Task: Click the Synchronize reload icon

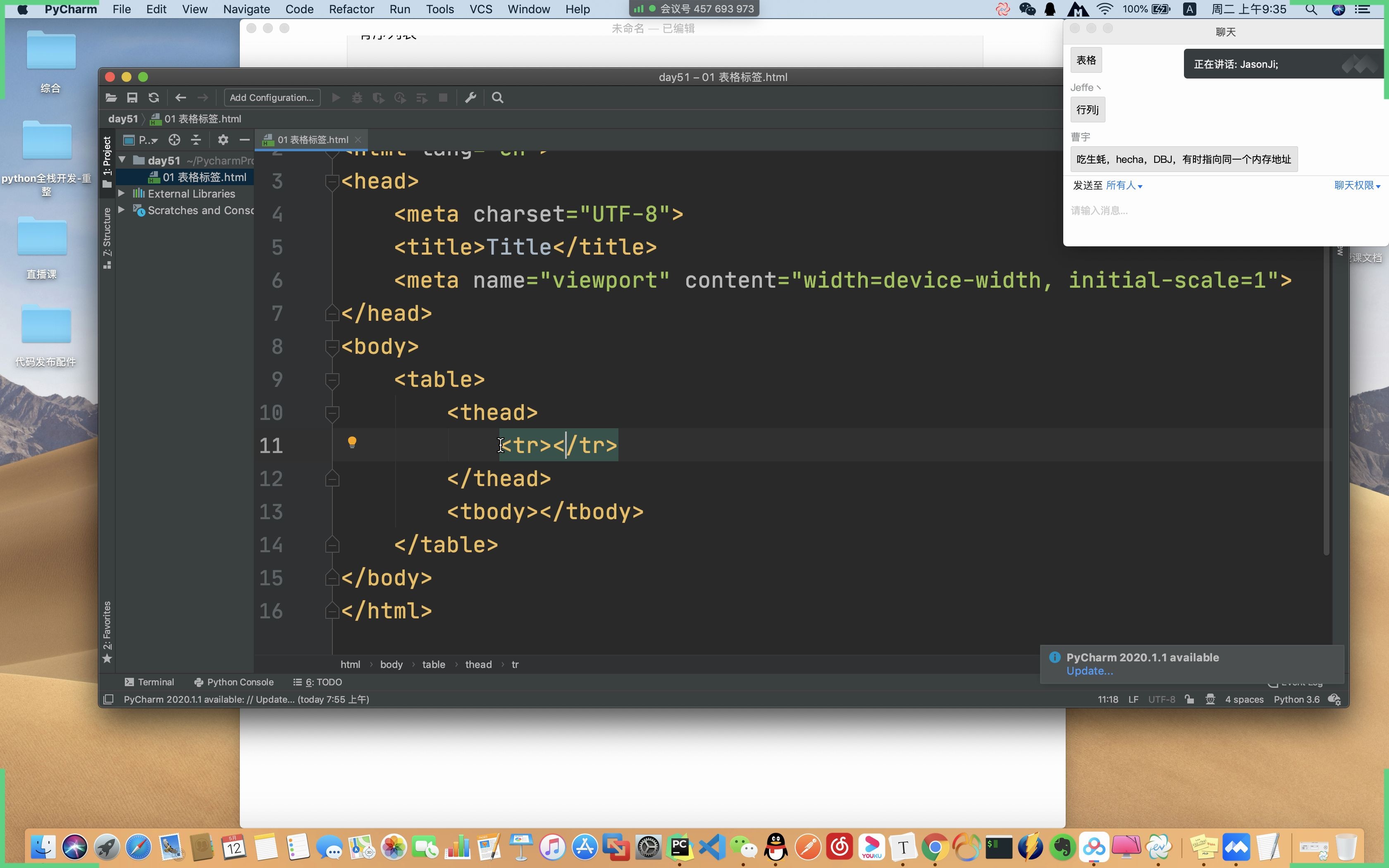Action: click(x=153, y=98)
